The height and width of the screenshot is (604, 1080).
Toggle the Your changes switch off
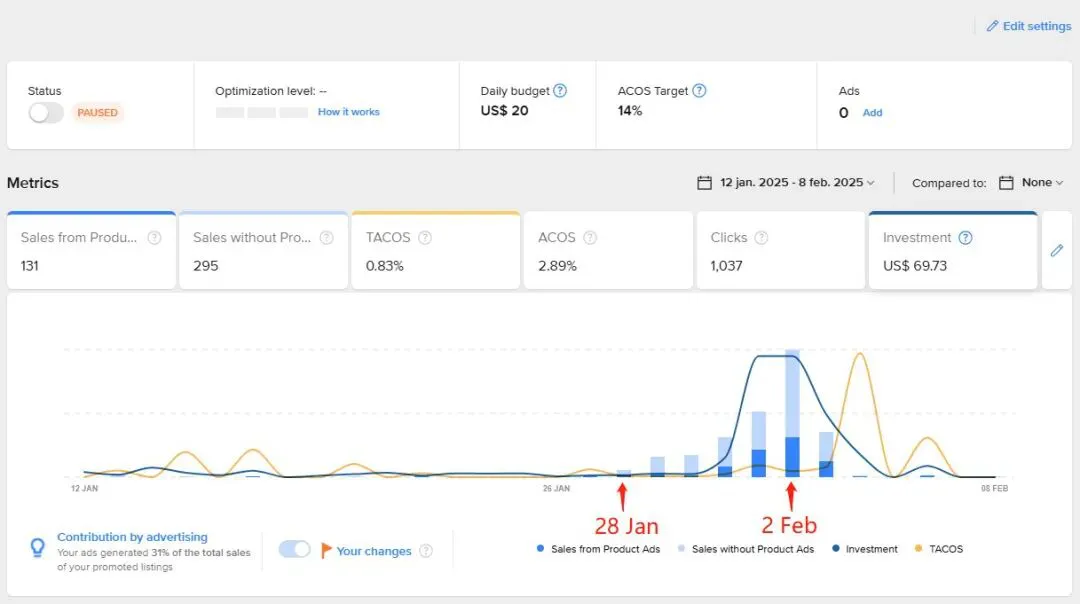(295, 549)
